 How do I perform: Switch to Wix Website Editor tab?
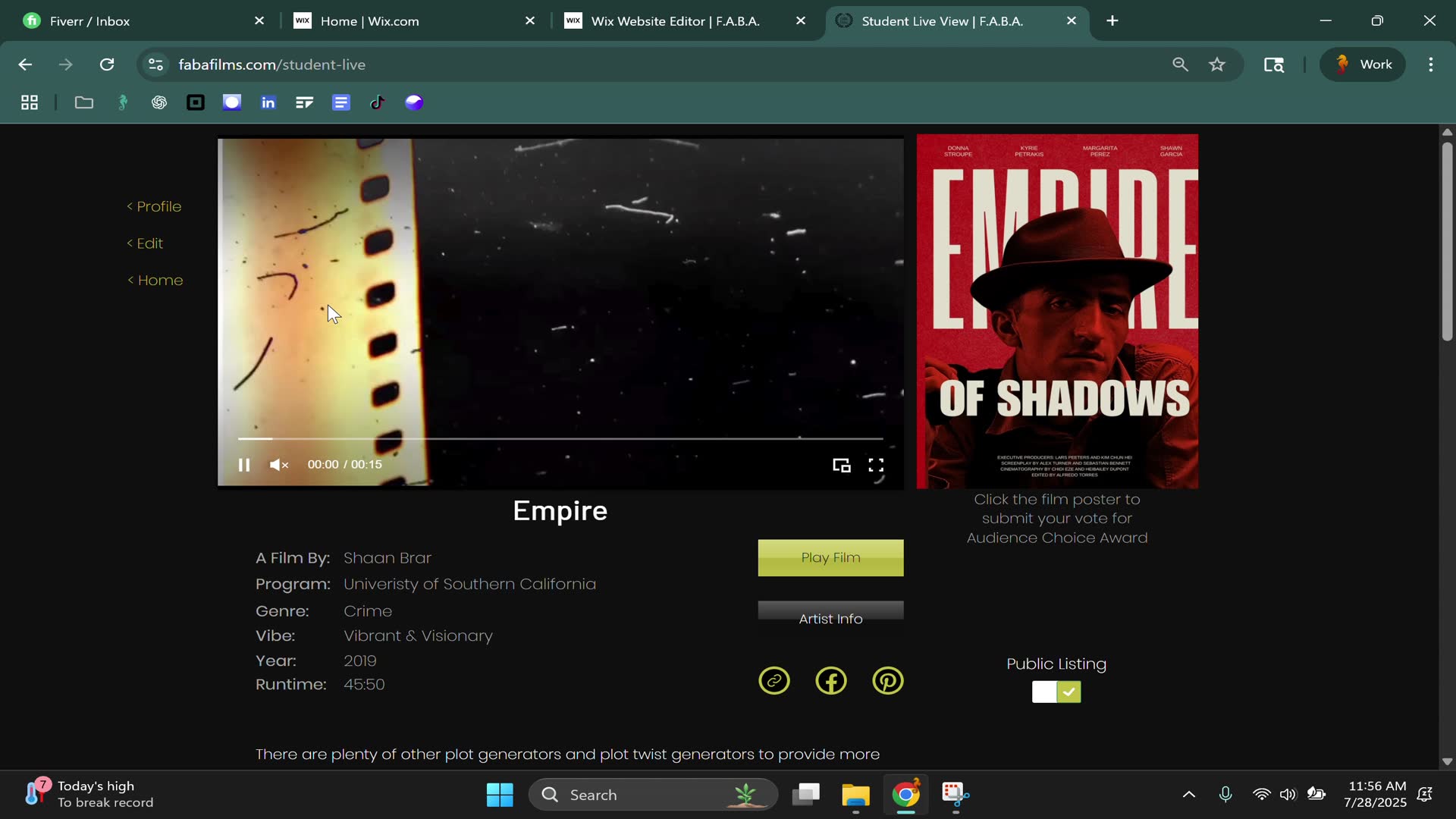pyautogui.click(x=675, y=21)
